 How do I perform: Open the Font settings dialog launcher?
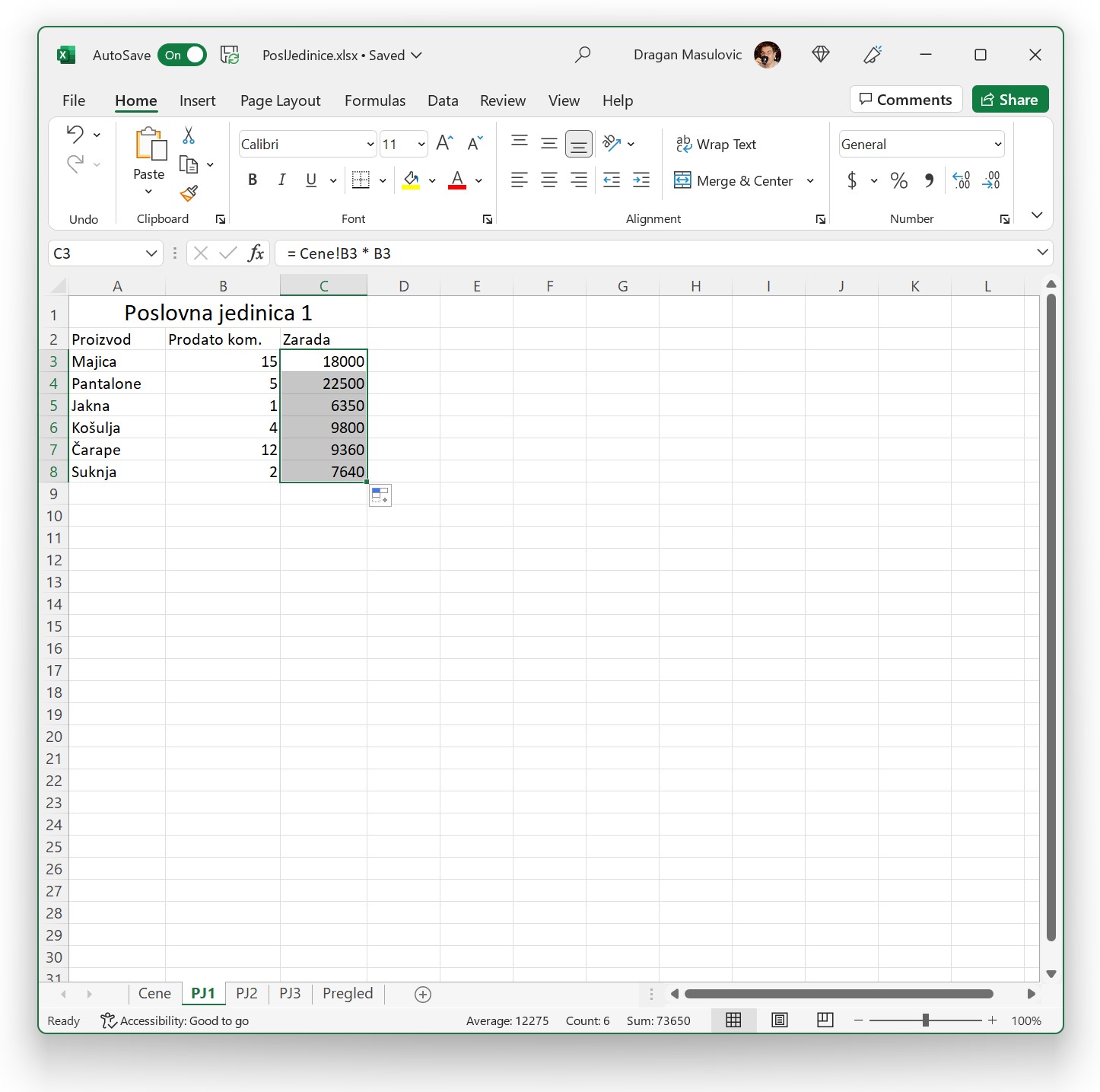(x=488, y=219)
